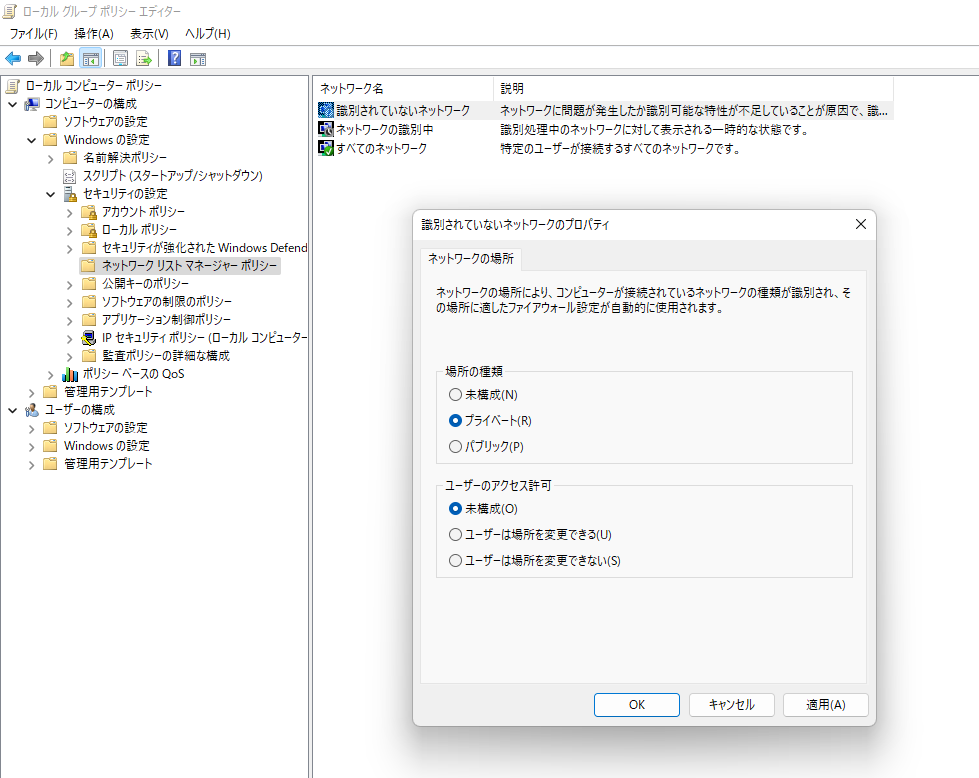Click the IP セキュリティ ポリシー icon

click(x=89, y=338)
